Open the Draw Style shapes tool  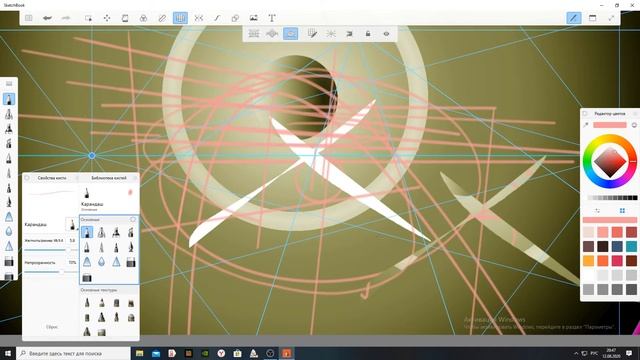pos(235,18)
